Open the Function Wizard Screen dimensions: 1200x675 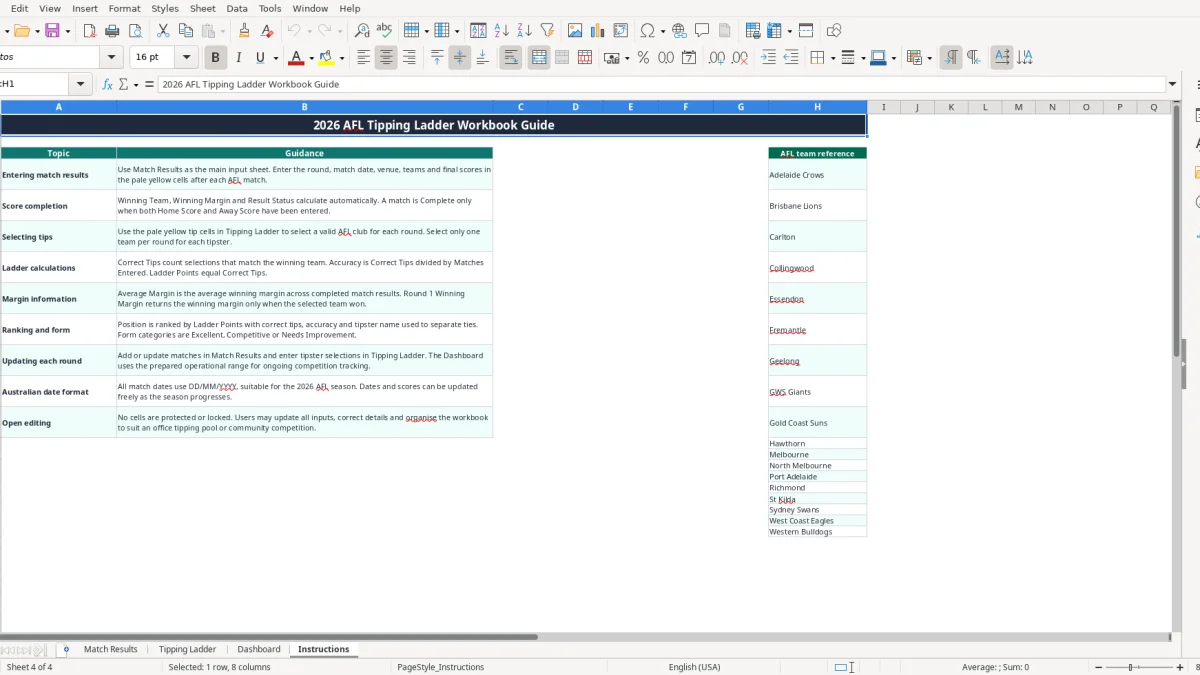[108, 84]
